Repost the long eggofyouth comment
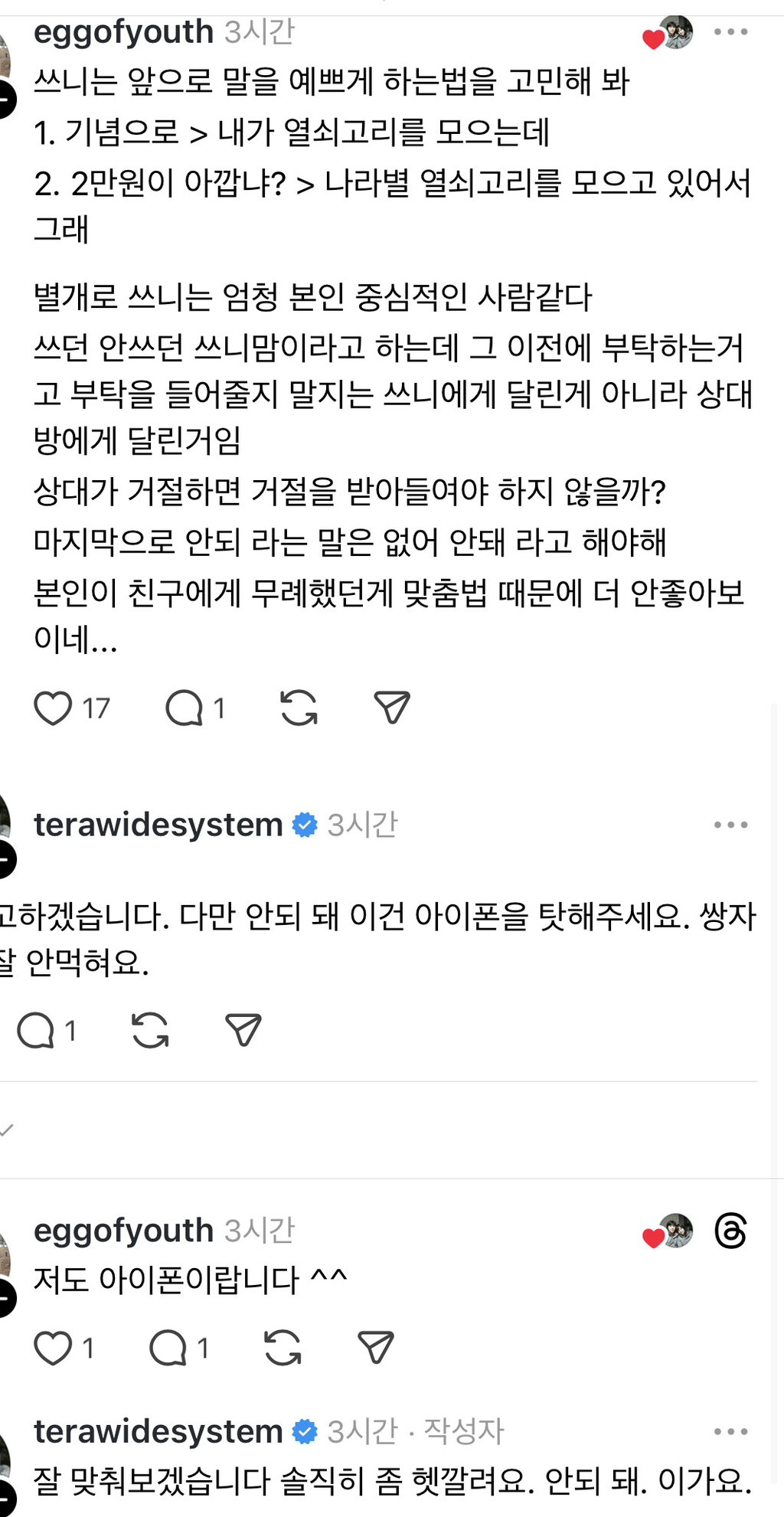This screenshot has width=784, height=1517. tap(299, 708)
